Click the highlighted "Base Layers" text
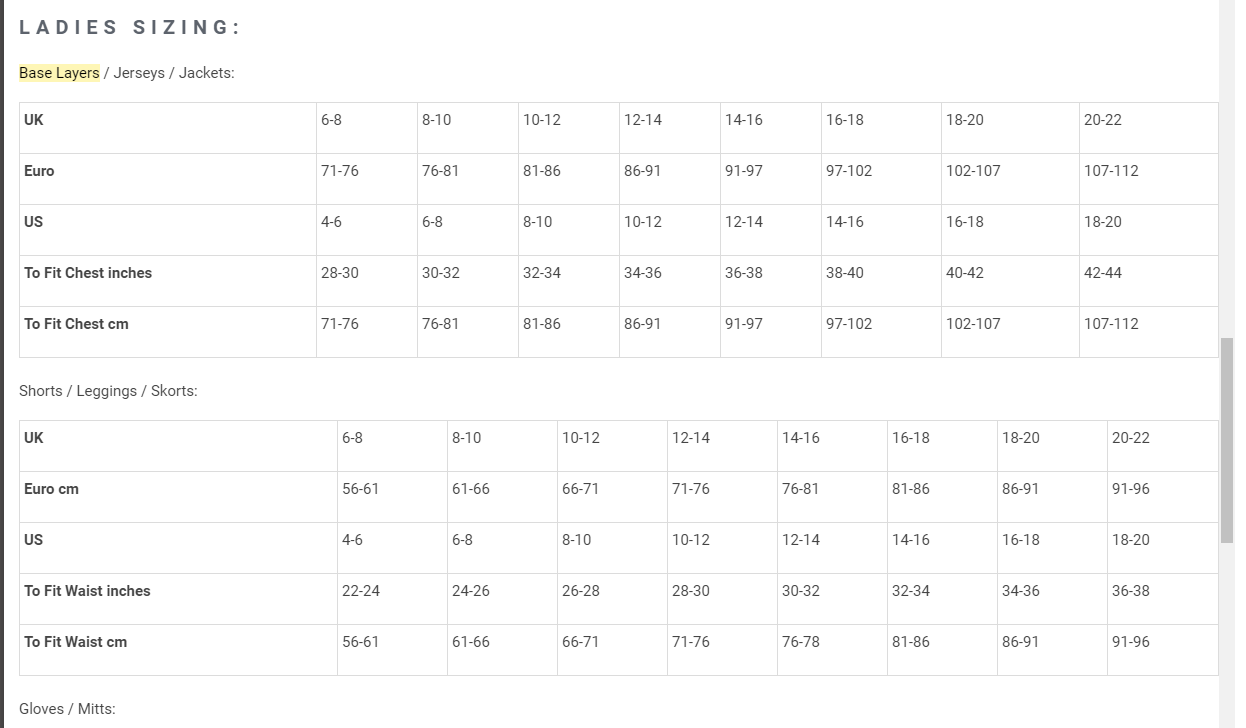 [x=59, y=73]
